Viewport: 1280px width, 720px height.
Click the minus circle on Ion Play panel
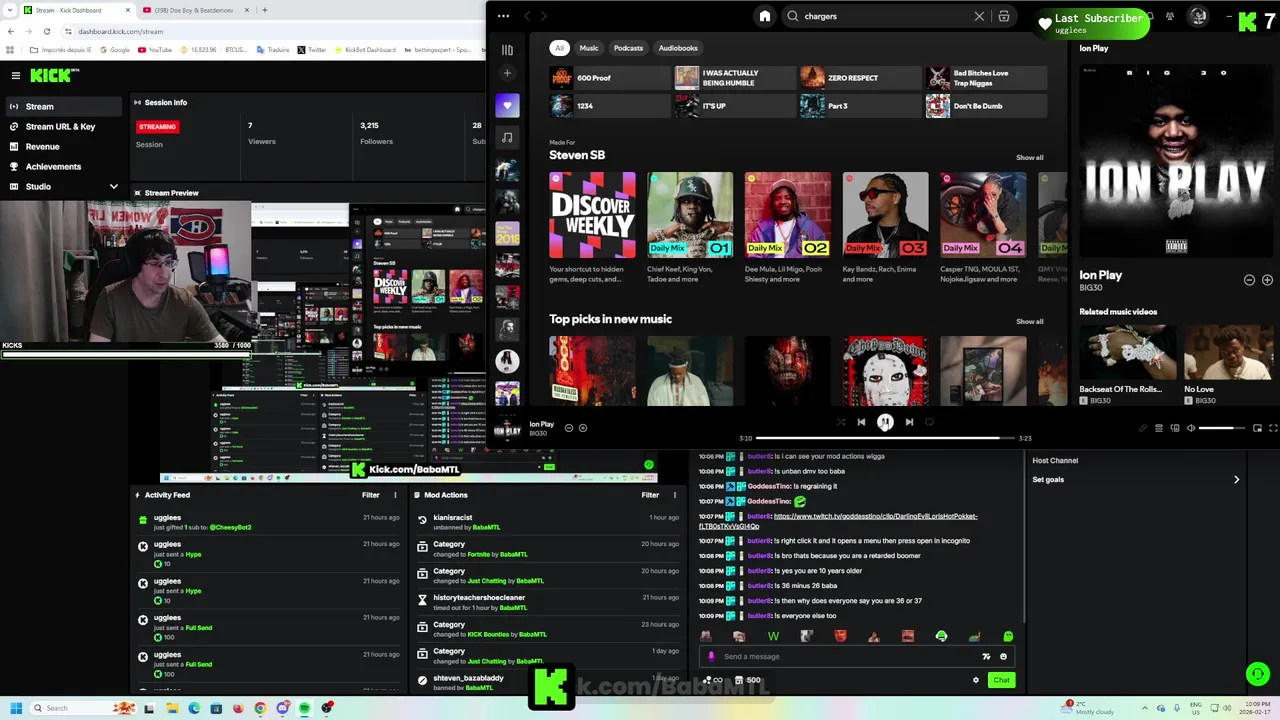1249,280
